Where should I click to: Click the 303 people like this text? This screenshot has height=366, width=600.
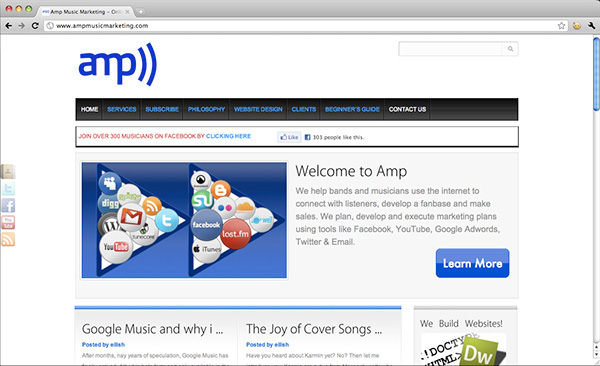tap(338, 137)
